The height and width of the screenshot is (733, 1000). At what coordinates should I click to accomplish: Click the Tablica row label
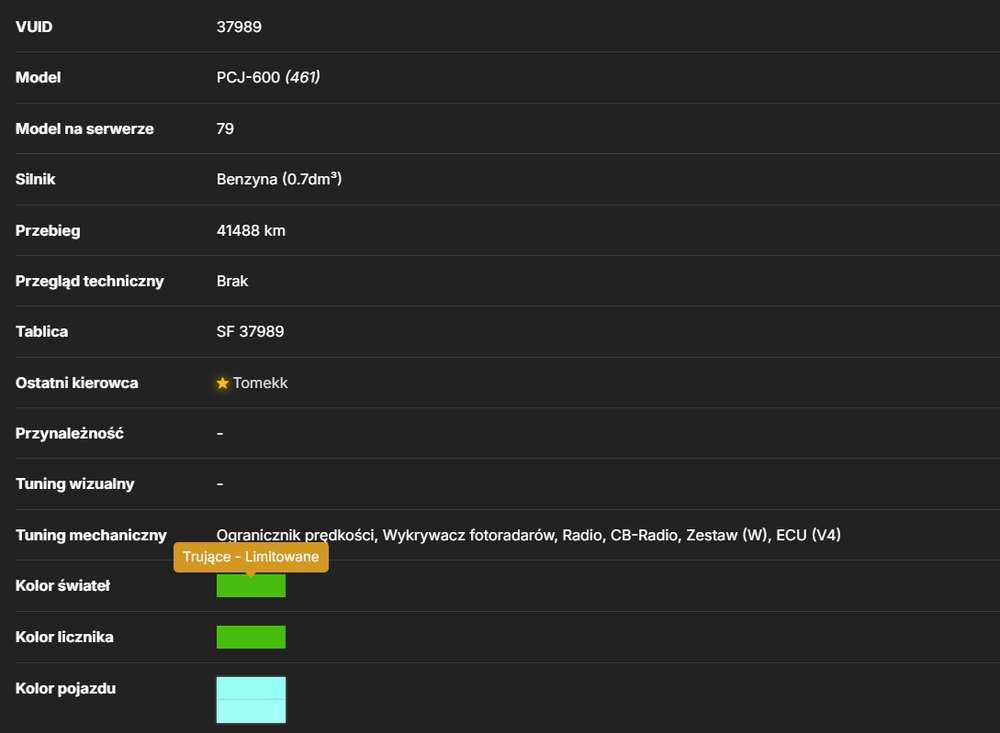42,331
